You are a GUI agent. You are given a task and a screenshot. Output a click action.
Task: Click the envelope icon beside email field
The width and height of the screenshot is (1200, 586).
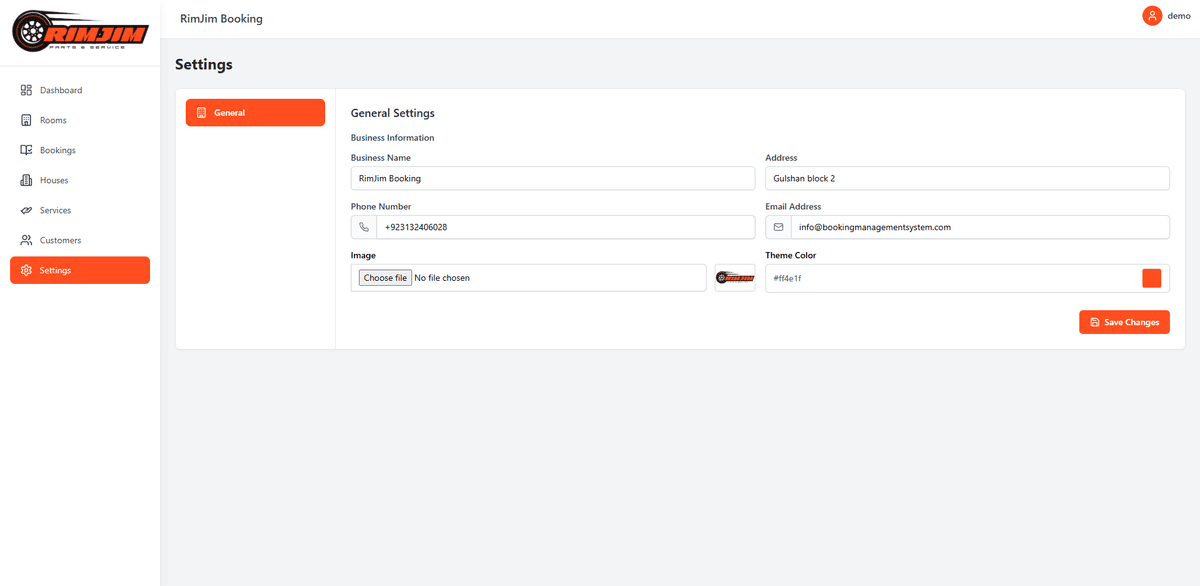tap(778, 227)
